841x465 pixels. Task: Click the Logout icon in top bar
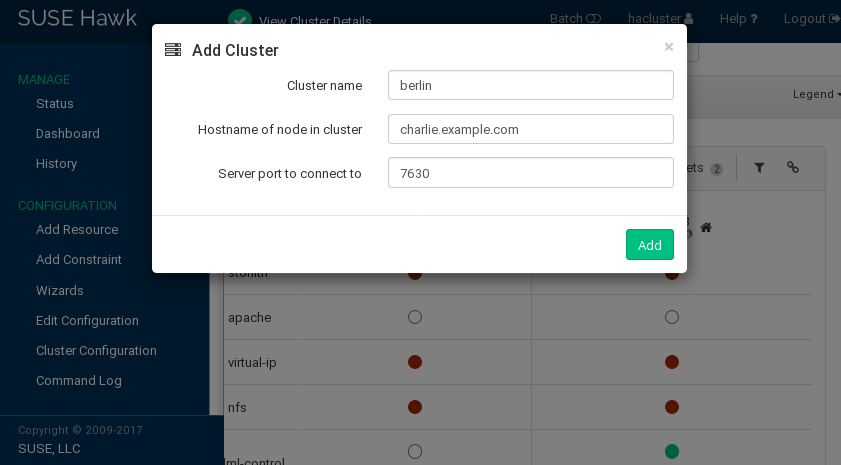[x=834, y=19]
